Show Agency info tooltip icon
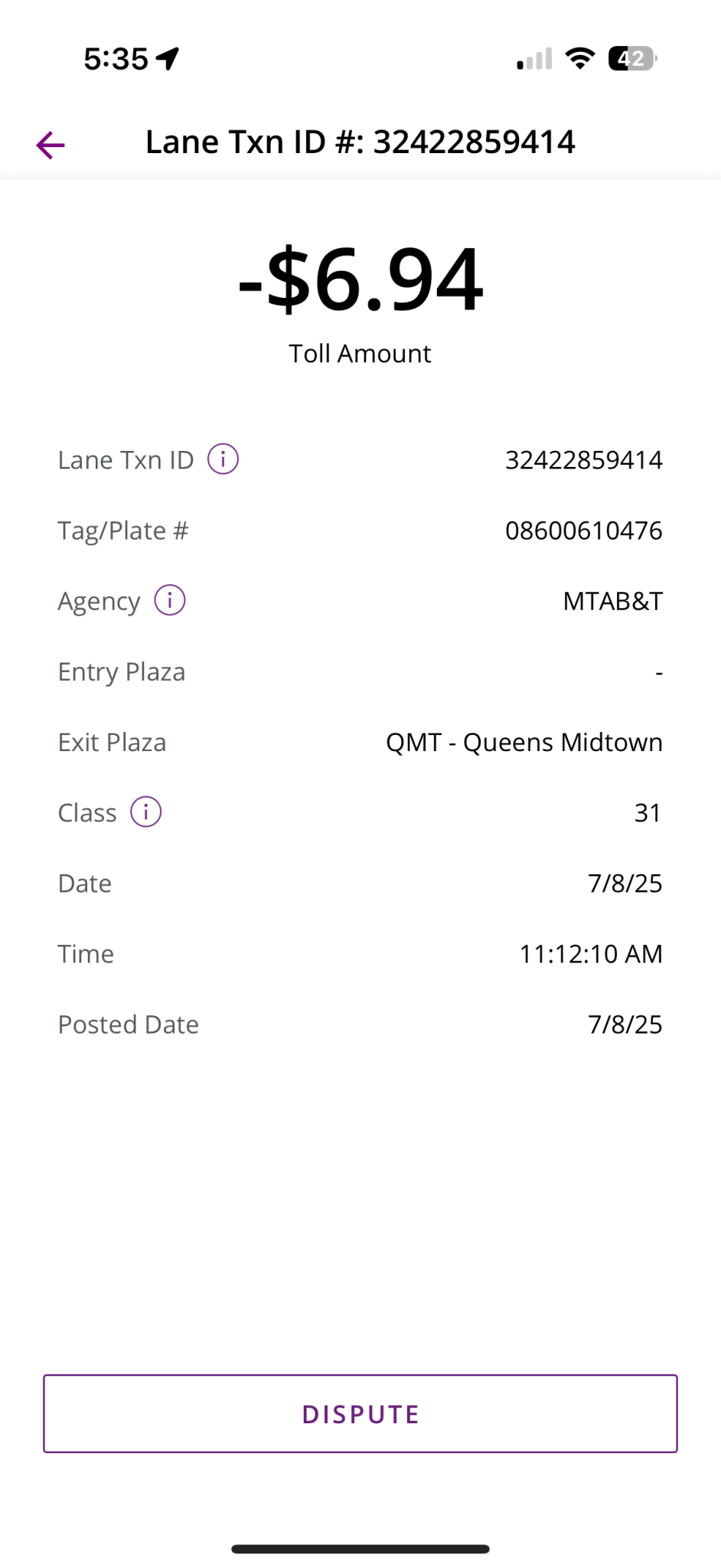The width and height of the screenshot is (721, 1568). [170, 600]
